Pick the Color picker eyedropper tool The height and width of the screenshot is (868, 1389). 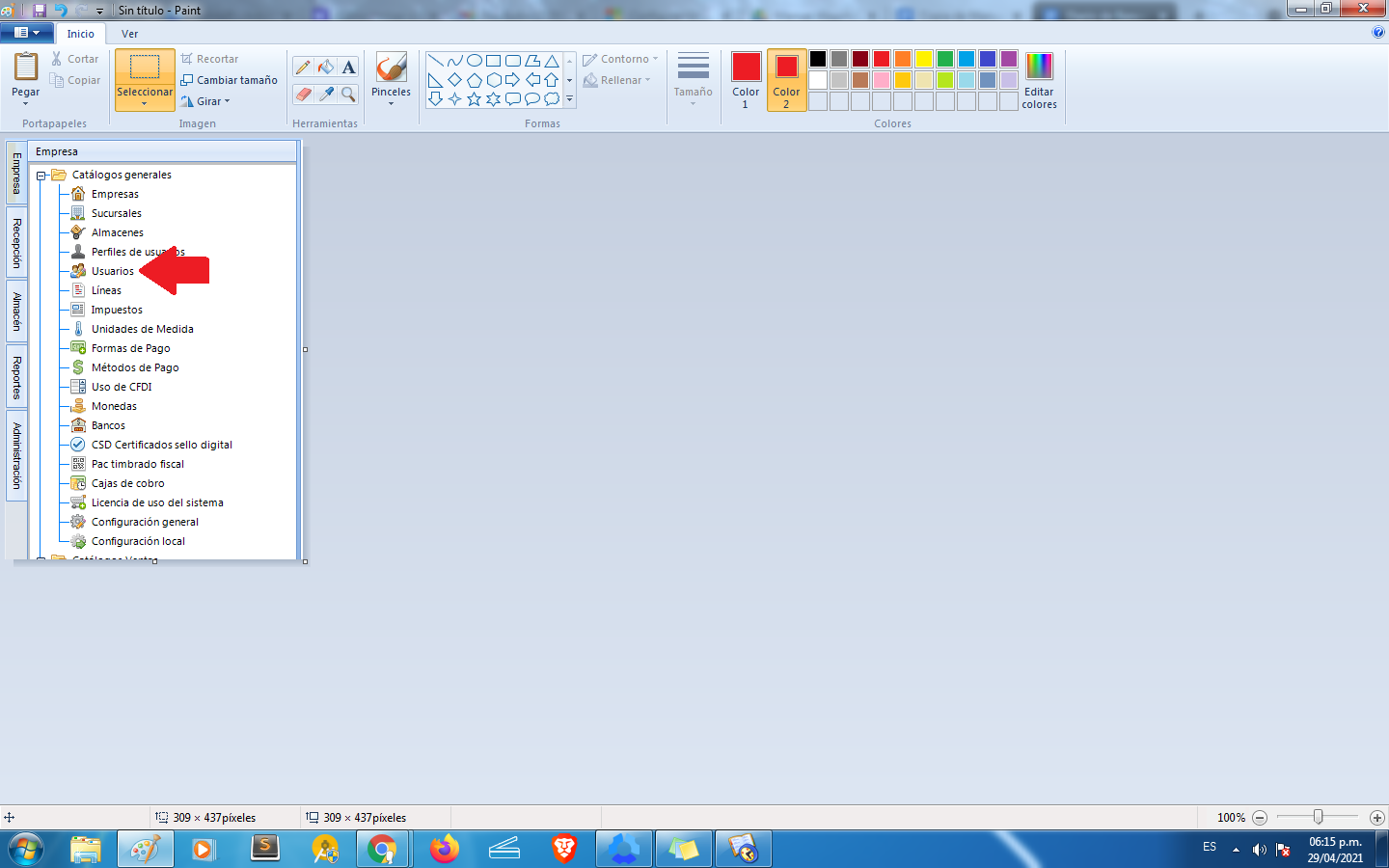tap(326, 95)
